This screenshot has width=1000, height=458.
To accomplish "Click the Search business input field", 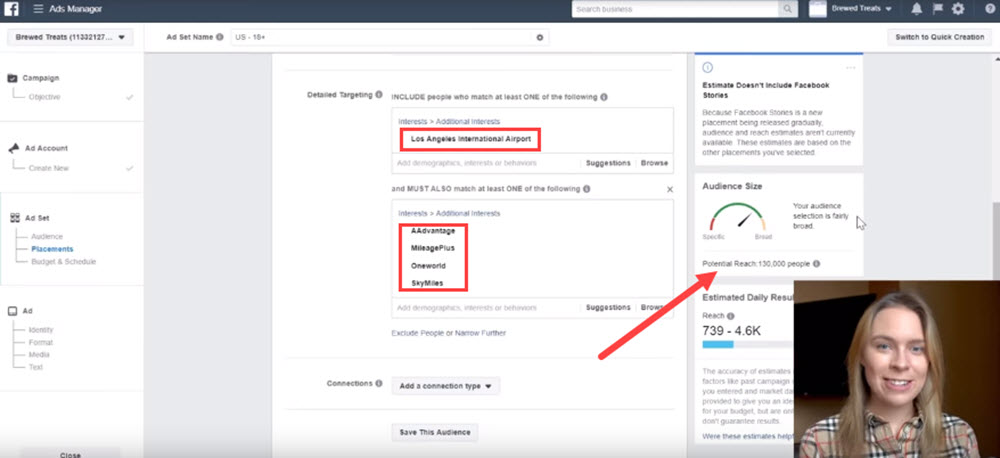I will click(x=675, y=9).
